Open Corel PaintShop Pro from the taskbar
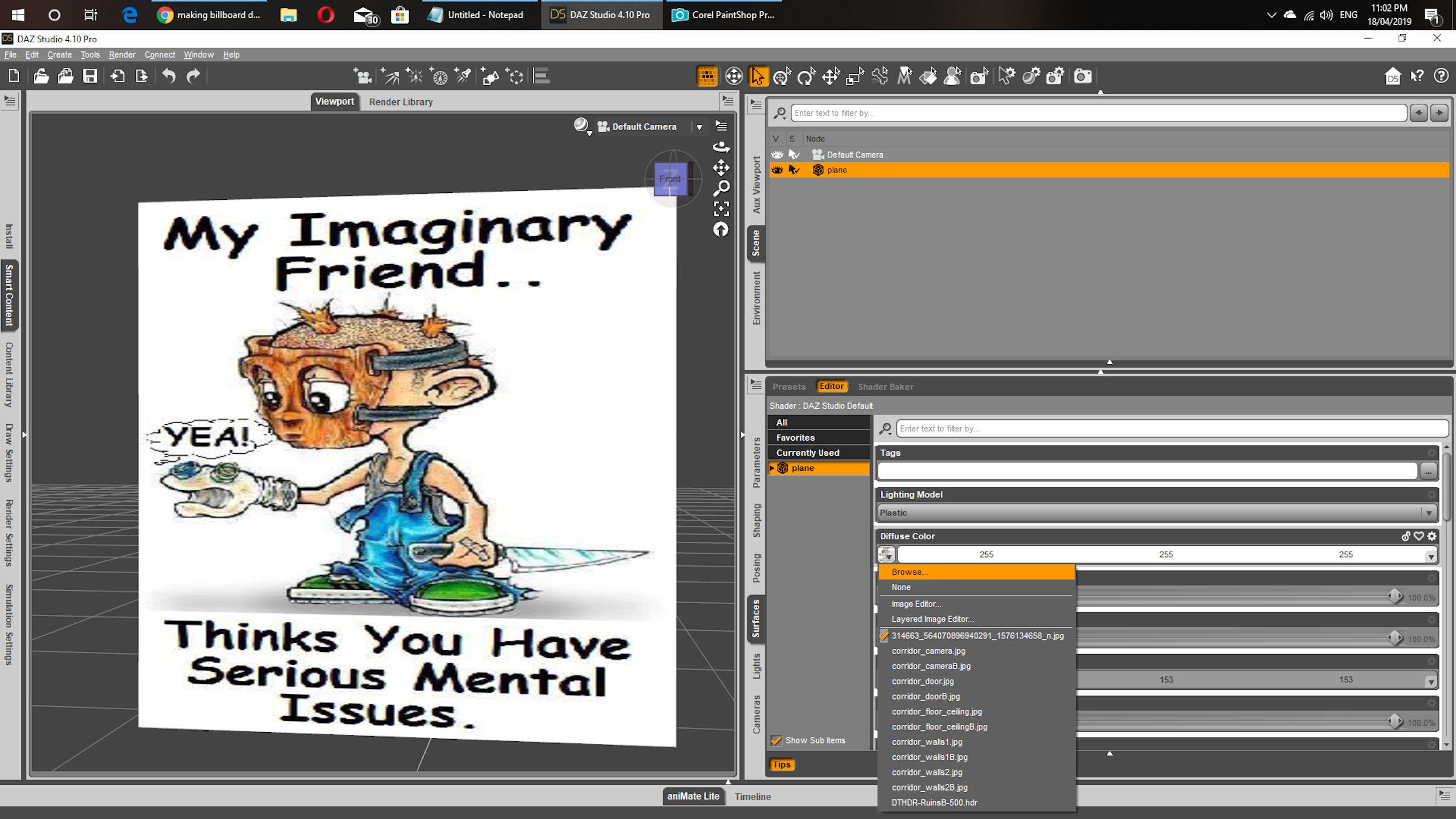Image resolution: width=1456 pixels, height=819 pixels. (724, 14)
